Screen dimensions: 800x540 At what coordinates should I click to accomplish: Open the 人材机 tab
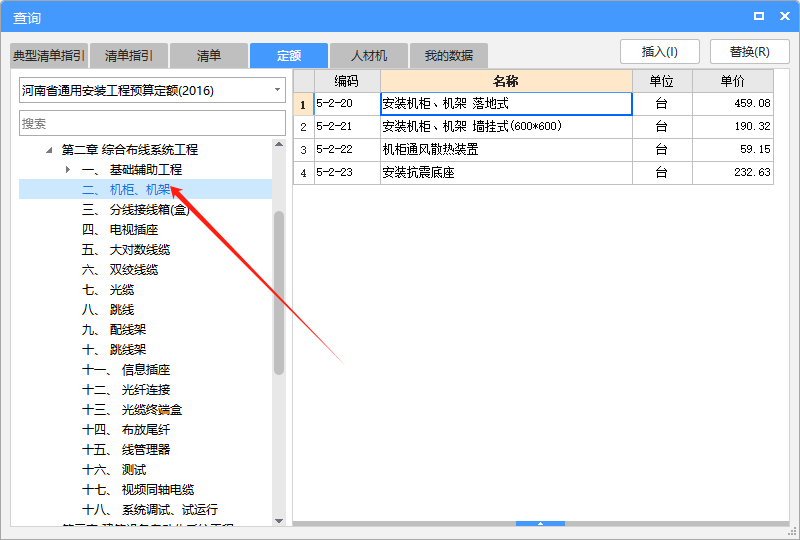(x=369, y=56)
